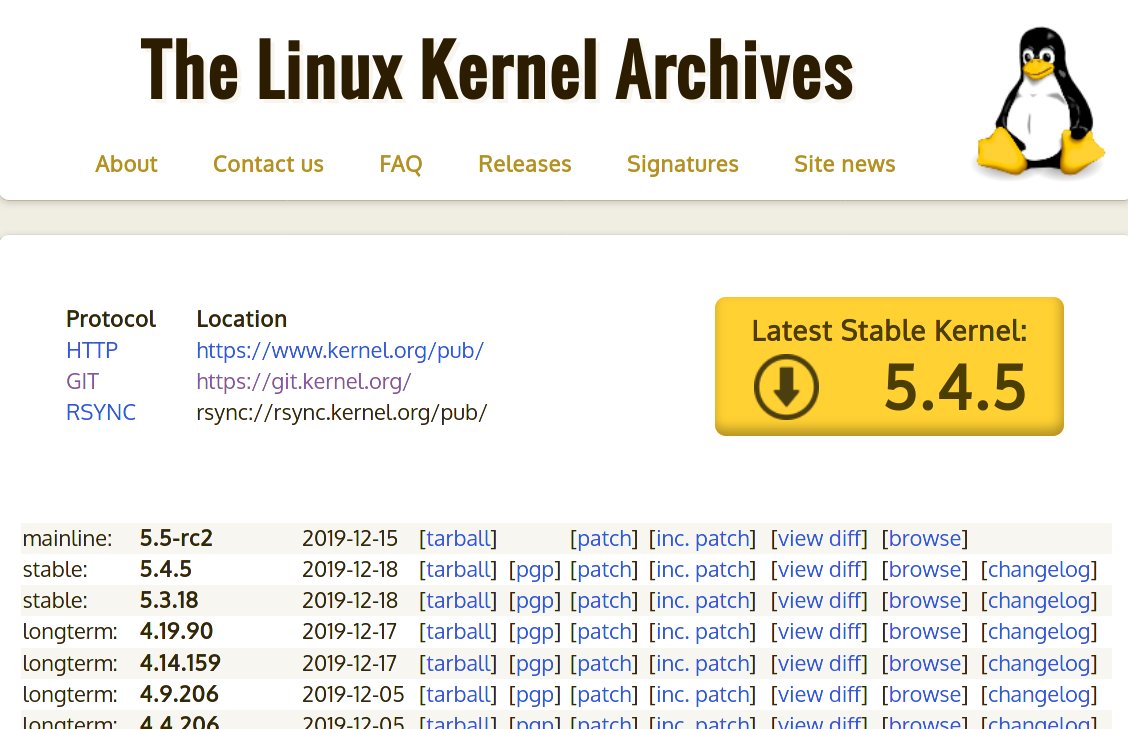
Task: Click the 2019-12-05 date in the 4.9.206 row
Action: click(x=353, y=694)
